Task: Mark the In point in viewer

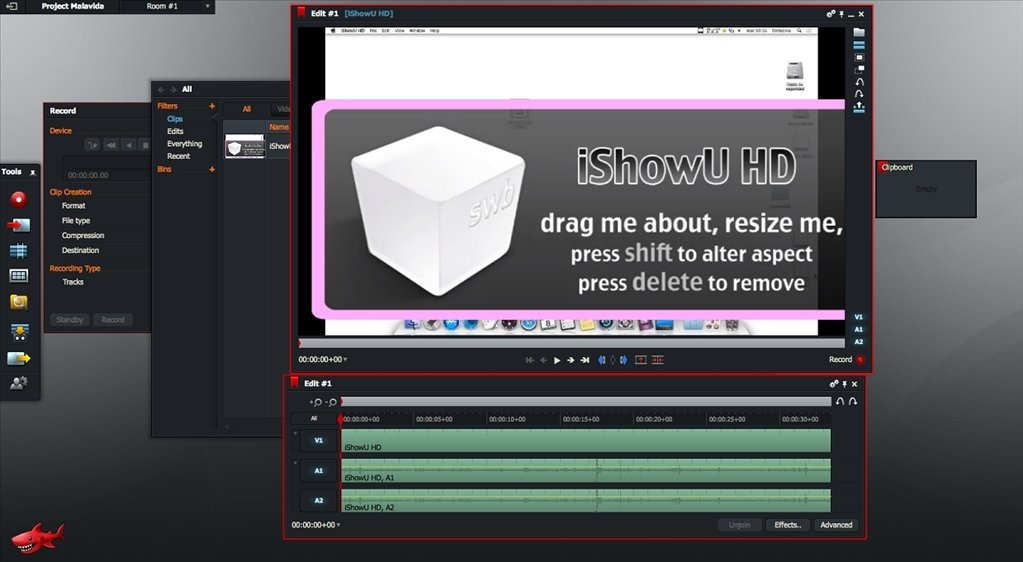Action: point(602,360)
